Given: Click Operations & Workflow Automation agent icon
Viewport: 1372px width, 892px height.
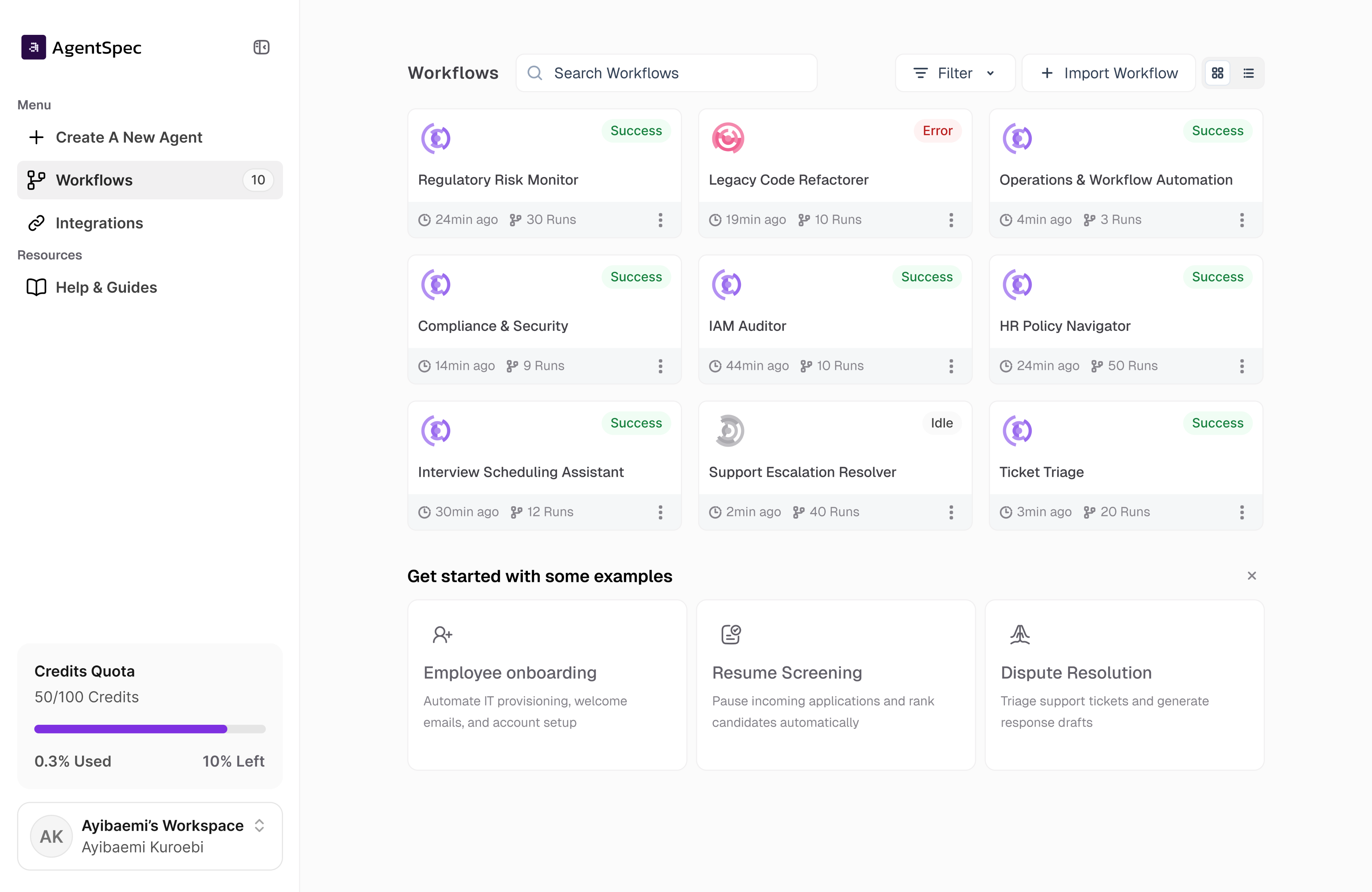Looking at the screenshot, I should [x=1018, y=138].
